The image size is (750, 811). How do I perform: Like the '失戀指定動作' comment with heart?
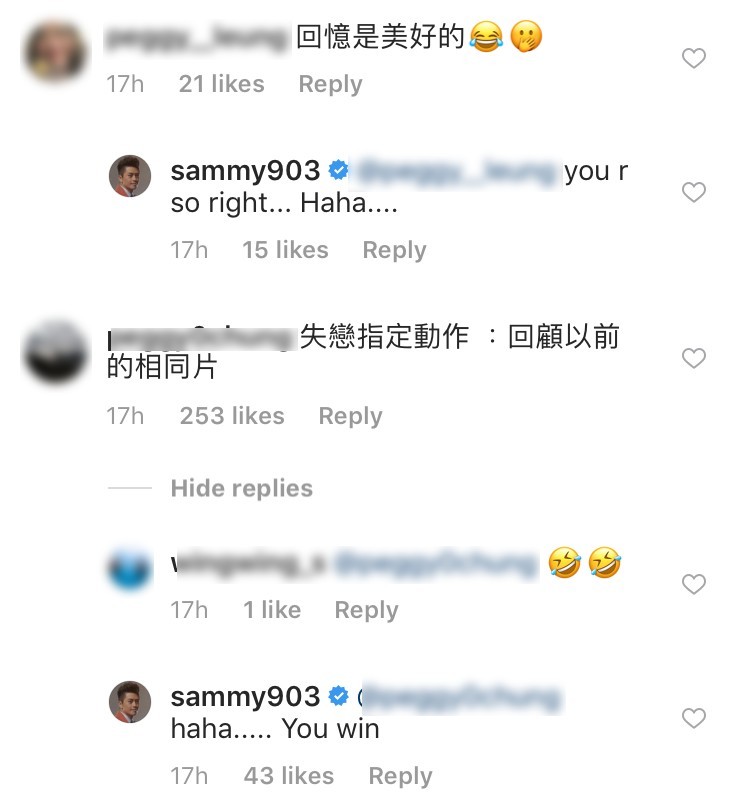[x=694, y=358]
